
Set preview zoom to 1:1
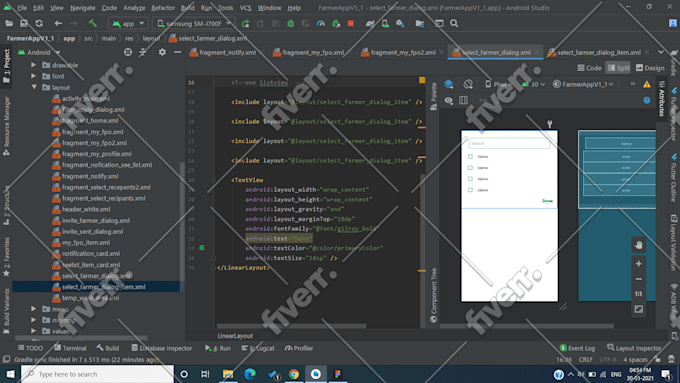coord(638,294)
